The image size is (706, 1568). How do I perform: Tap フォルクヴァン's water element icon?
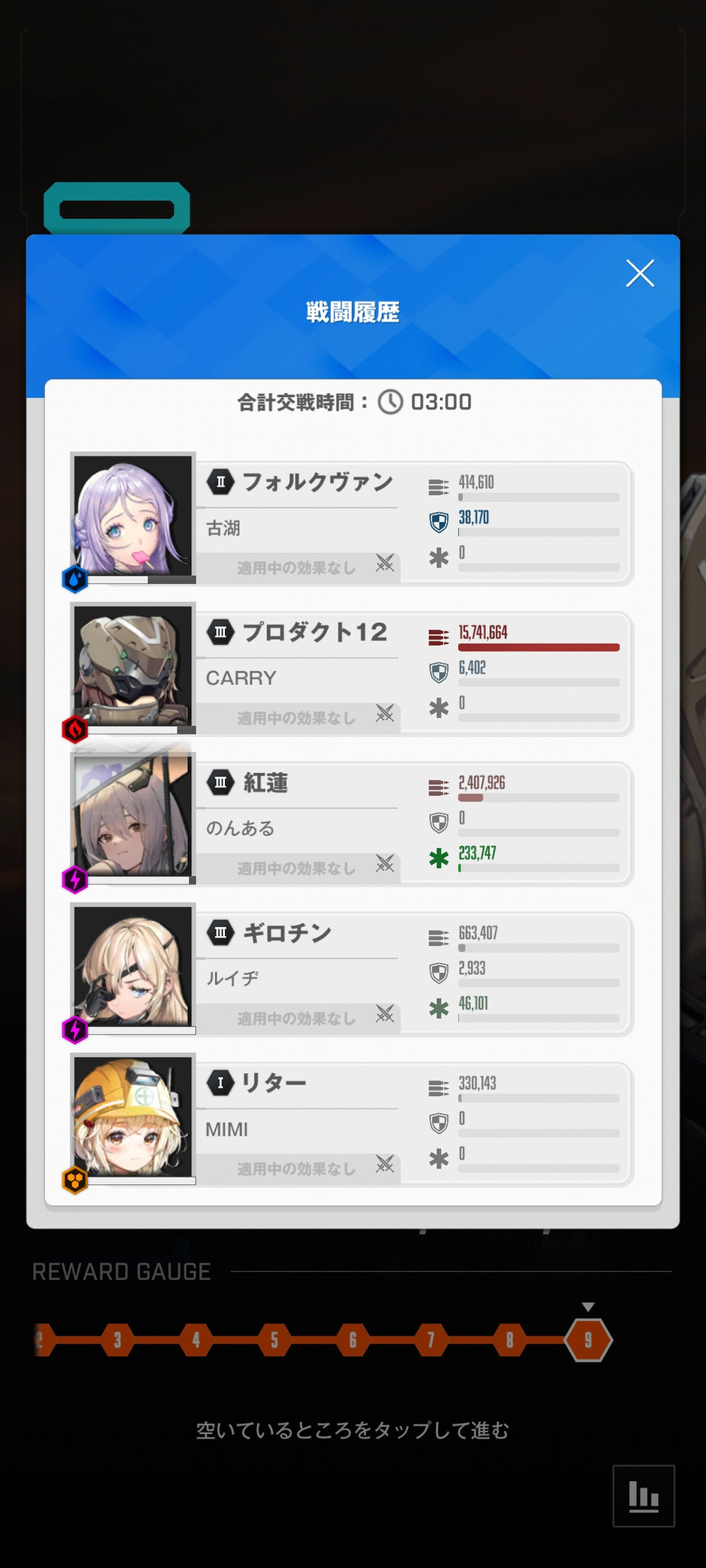pos(76,579)
